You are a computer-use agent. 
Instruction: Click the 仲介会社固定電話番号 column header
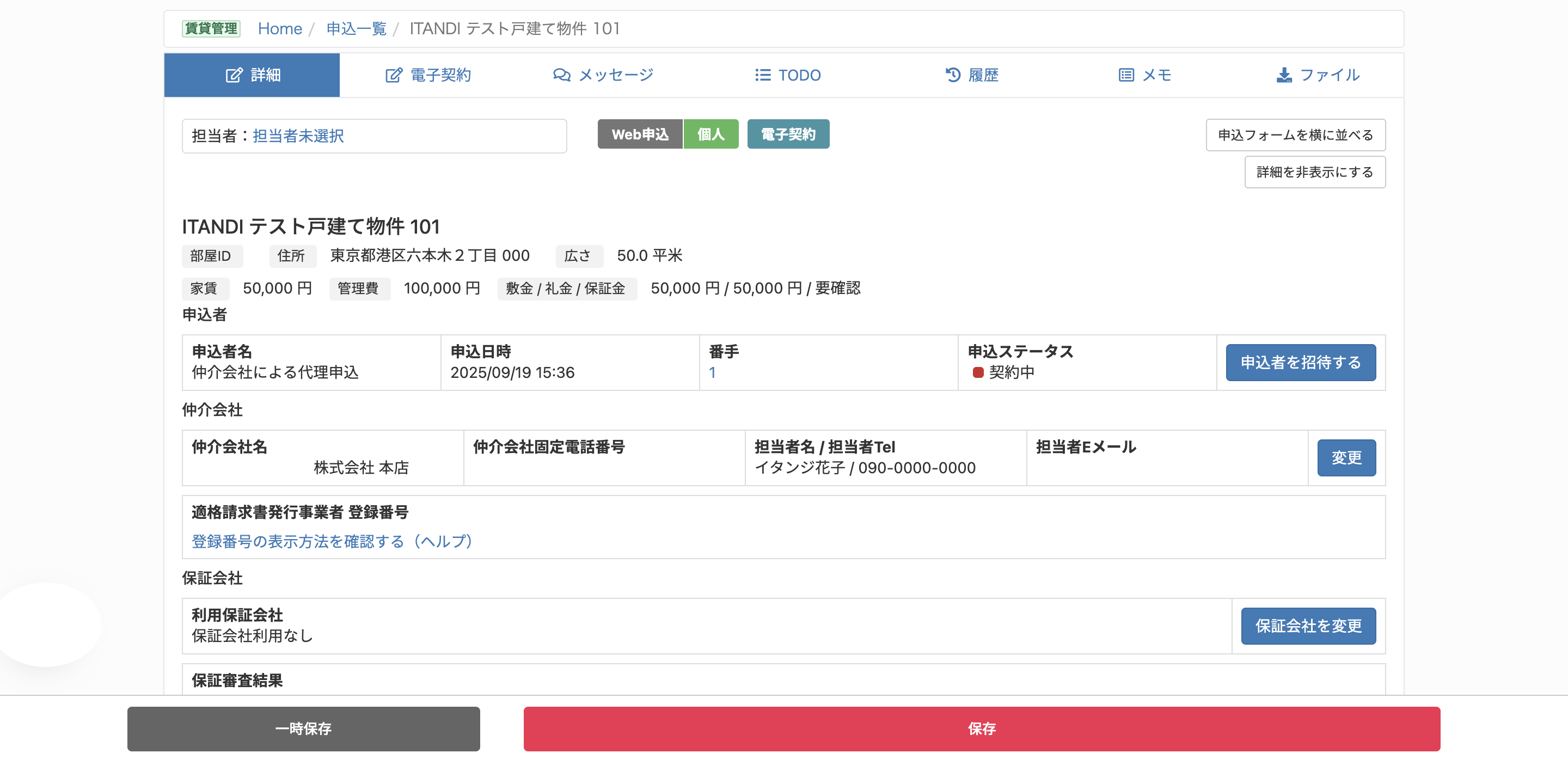(548, 447)
